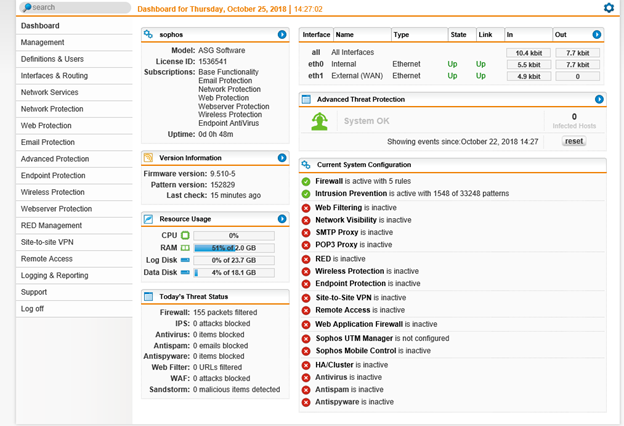Click the search magnifier icon
This screenshot has width=624, height=426.
pos(27,7)
